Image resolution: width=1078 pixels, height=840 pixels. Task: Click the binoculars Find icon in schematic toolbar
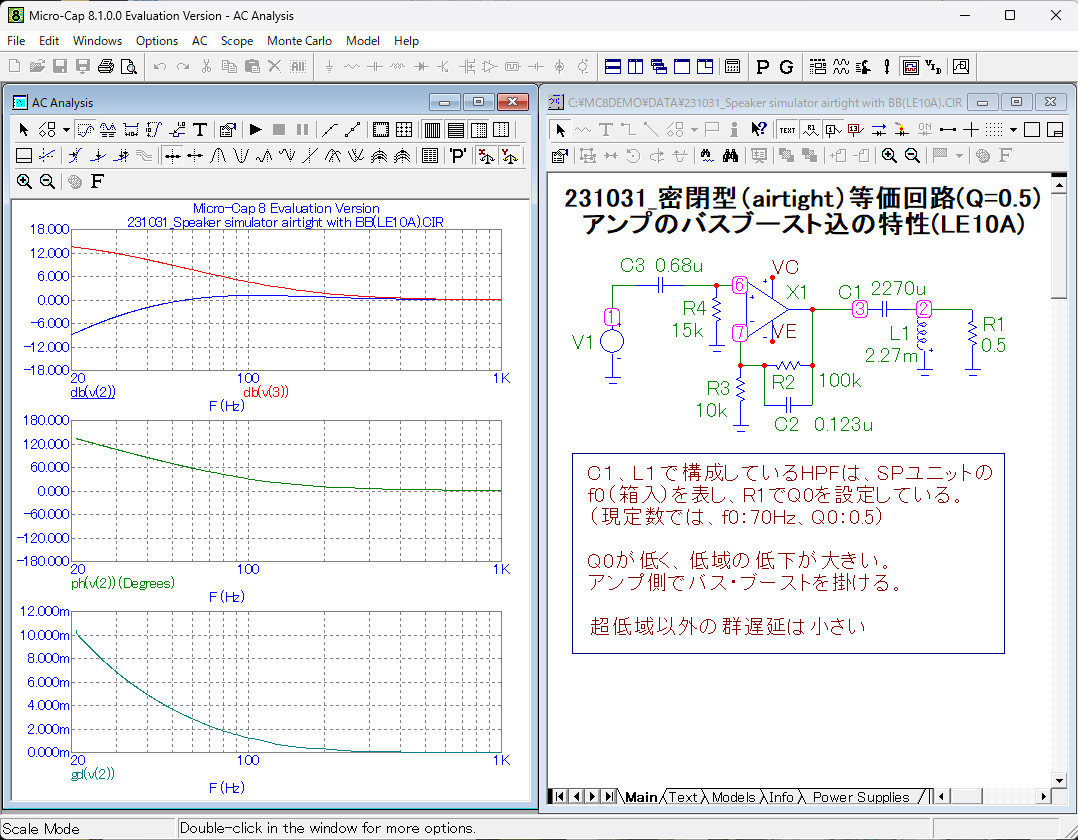point(731,155)
